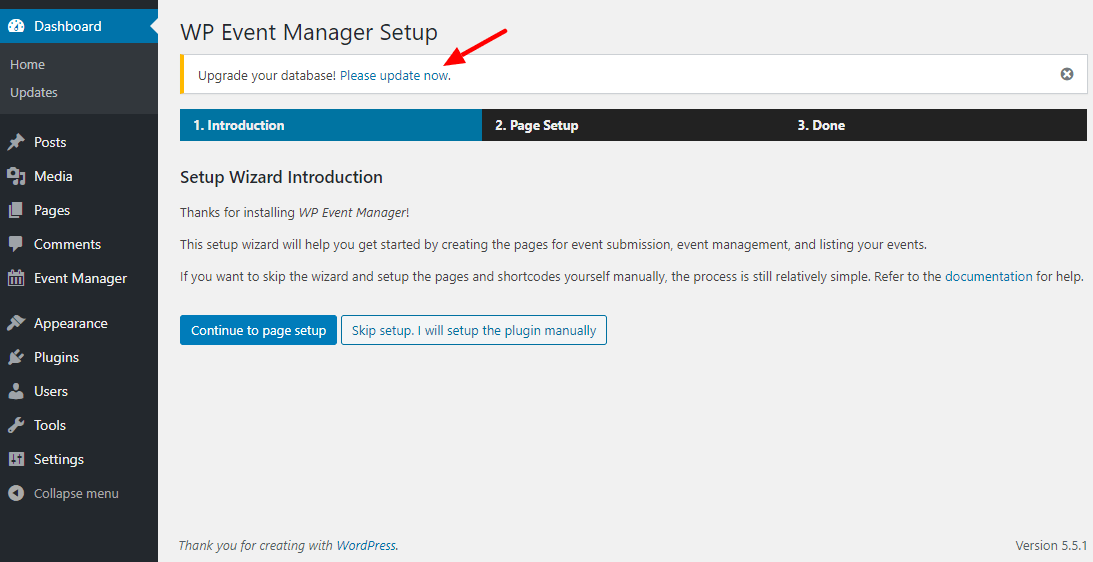The height and width of the screenshot is (562, 1093).
Task: Select the Tools wrench icon
Action: coord(16,425)
